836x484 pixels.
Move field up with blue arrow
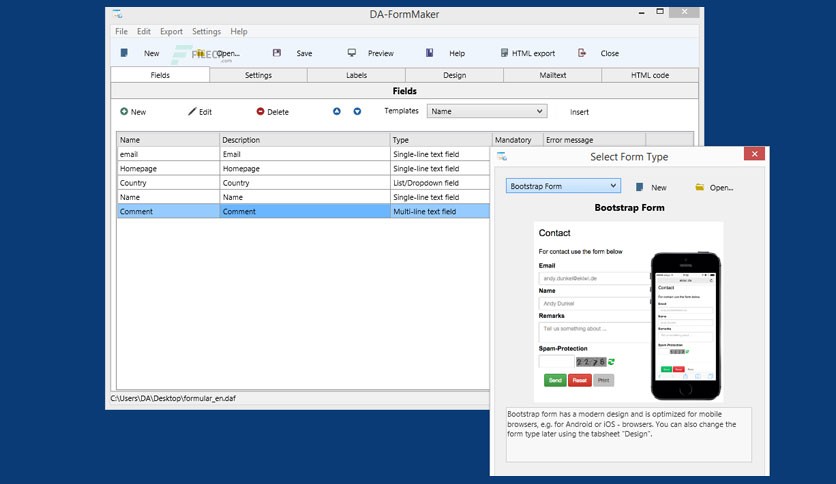[337, 111]
